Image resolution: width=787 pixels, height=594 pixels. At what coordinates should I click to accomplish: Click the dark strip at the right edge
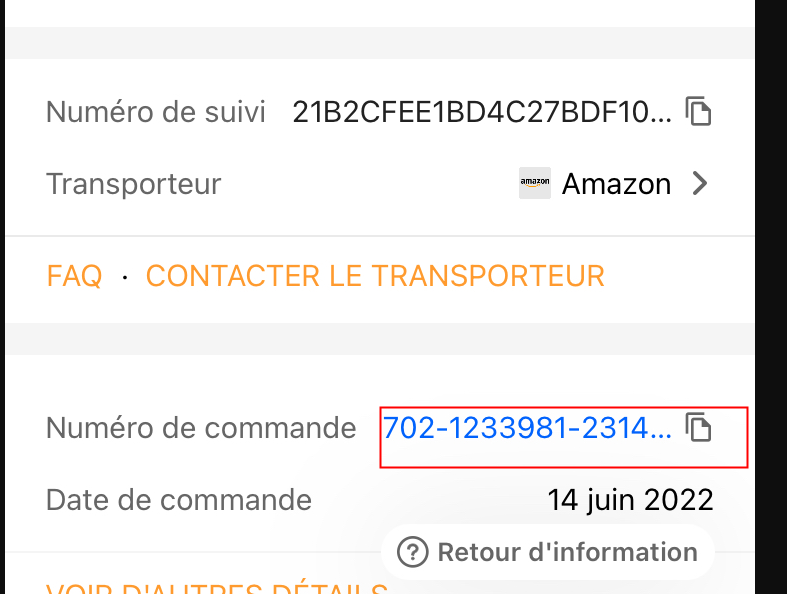(x=770, y=300)
